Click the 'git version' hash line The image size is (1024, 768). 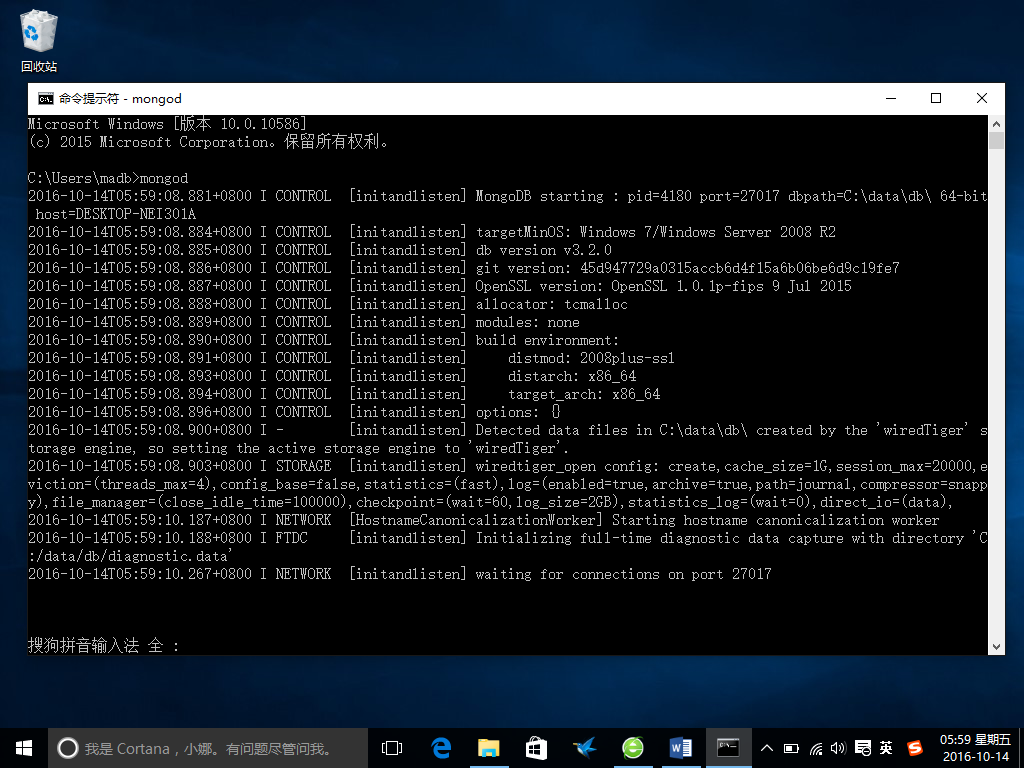pos(687,268)
